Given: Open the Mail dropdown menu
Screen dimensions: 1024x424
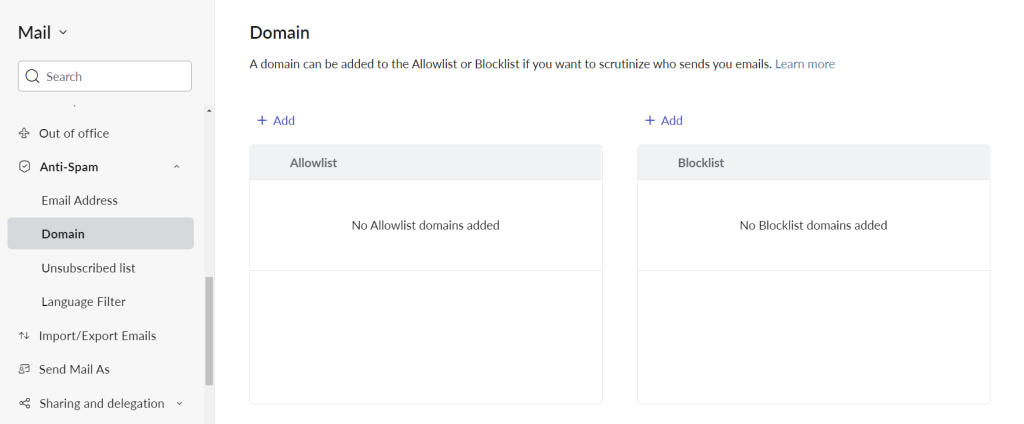Looking at the screenshot, I should pos(43,32).
